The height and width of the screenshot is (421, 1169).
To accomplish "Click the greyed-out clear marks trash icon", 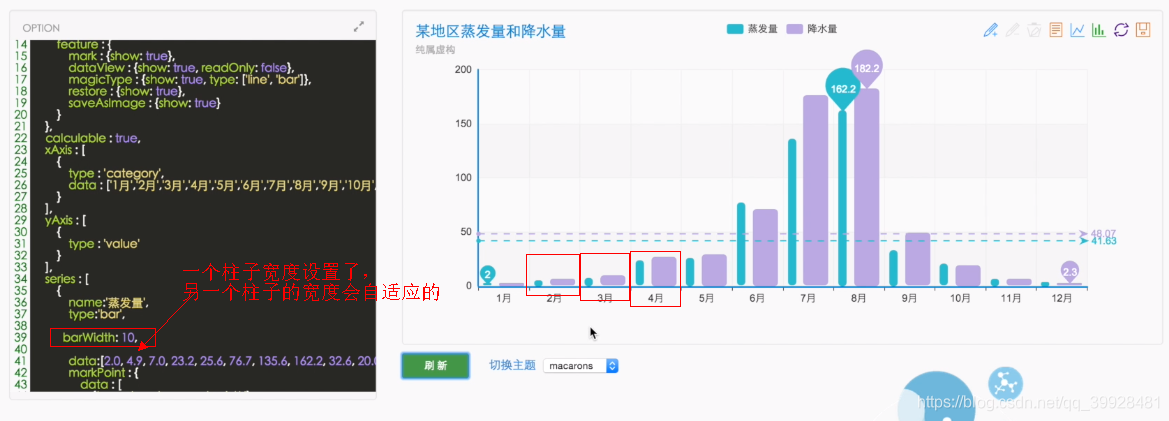I will 1034,30.
